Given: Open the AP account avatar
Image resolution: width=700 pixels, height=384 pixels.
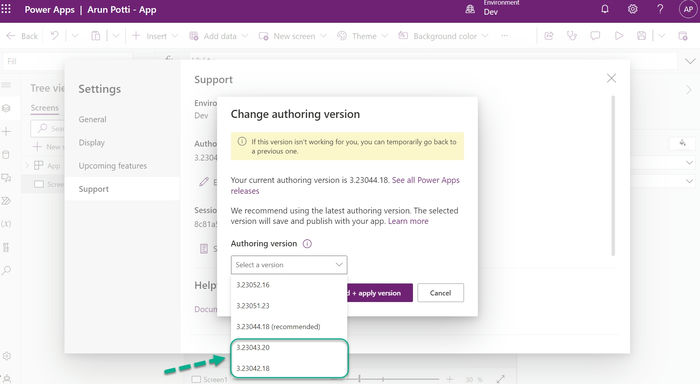Looking at the screenshot, I should coord(688,9).
